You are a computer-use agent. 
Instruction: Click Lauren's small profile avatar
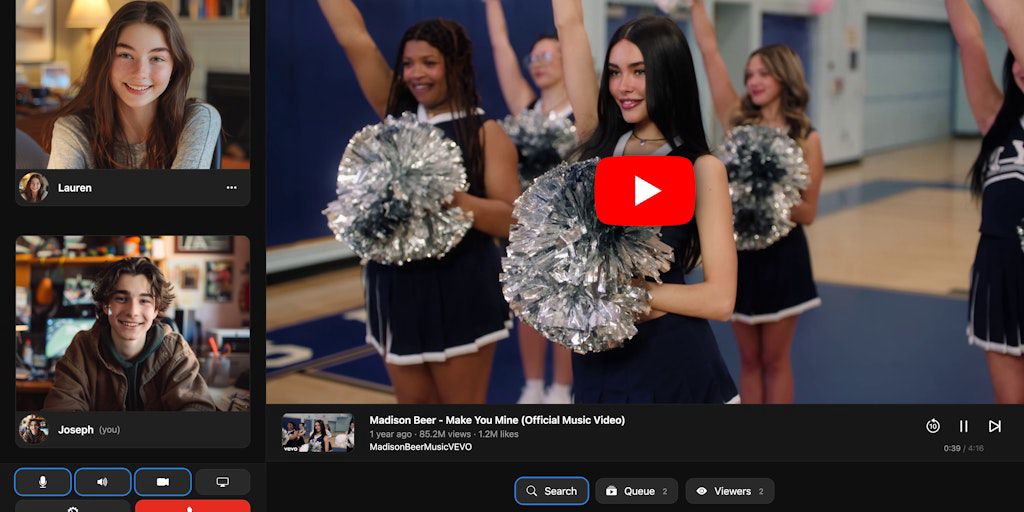[33, 188]
